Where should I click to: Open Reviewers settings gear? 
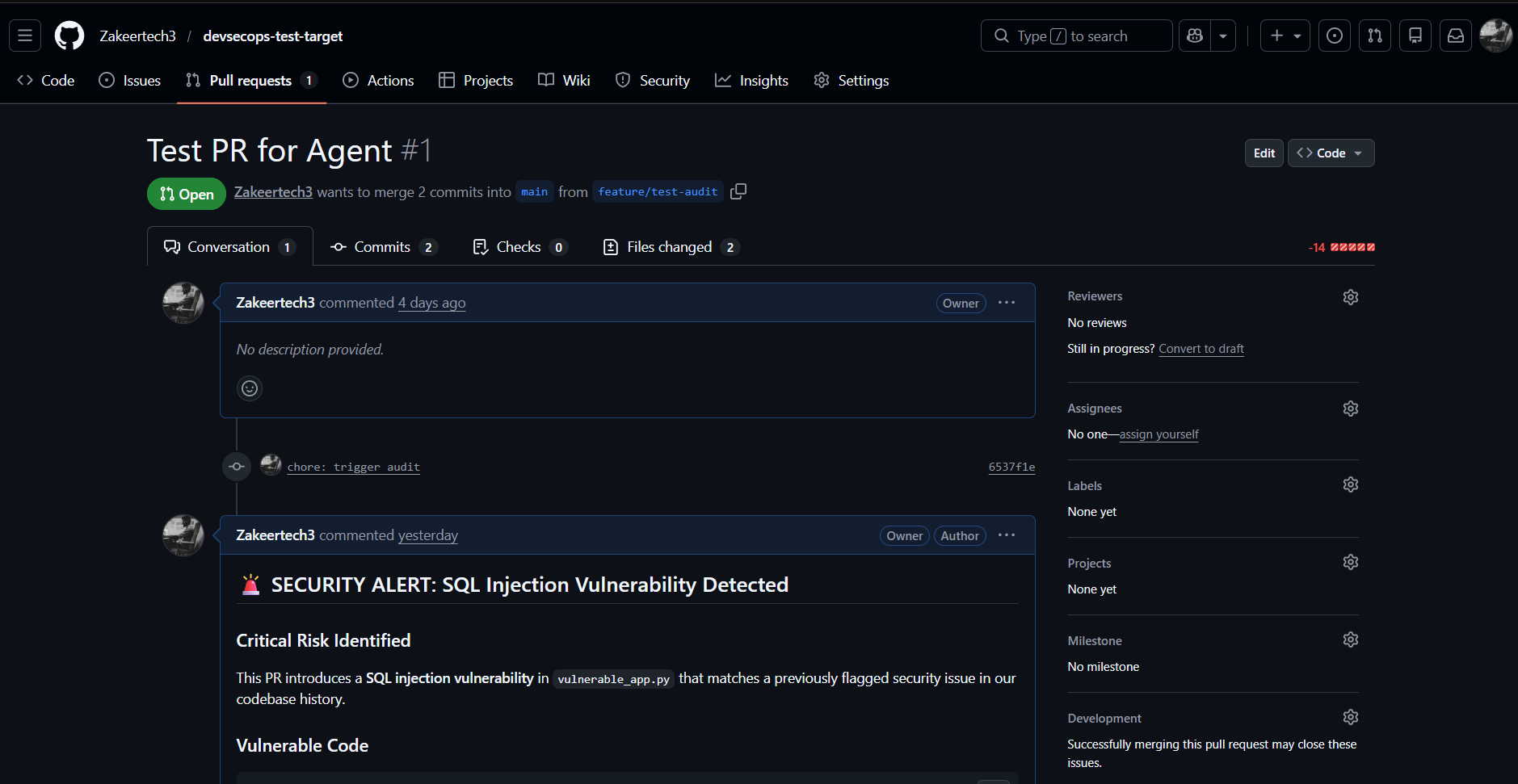[x=1351, y=297]
